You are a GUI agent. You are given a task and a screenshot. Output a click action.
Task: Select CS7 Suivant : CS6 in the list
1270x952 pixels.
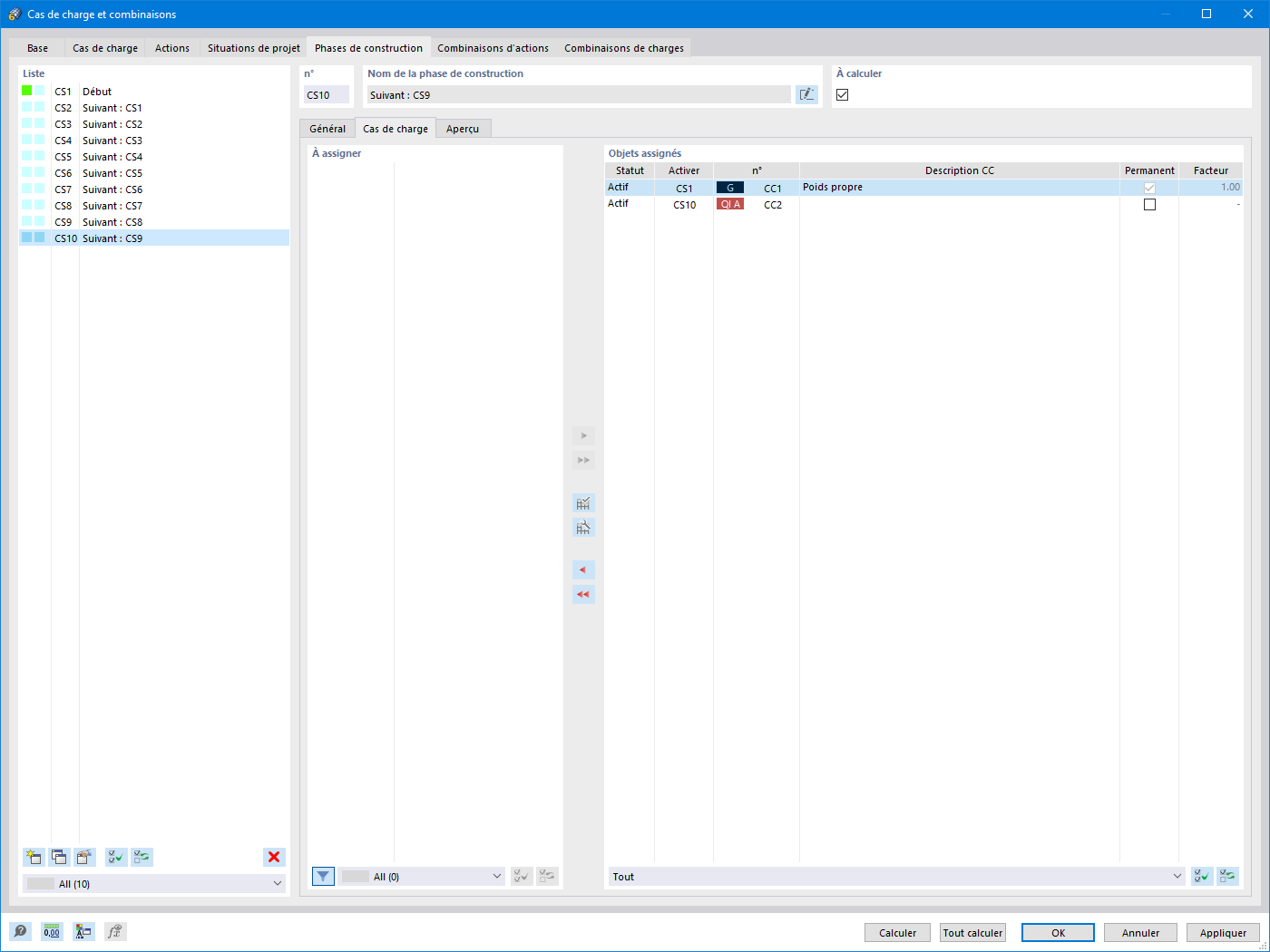154,189
